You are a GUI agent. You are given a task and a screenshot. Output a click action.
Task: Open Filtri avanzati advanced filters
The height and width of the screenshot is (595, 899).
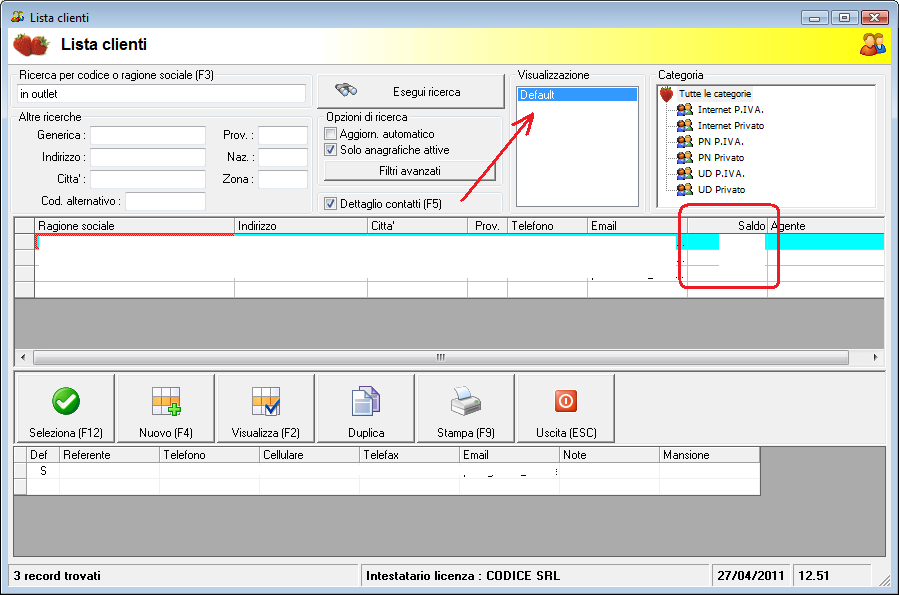pos(410,171)
